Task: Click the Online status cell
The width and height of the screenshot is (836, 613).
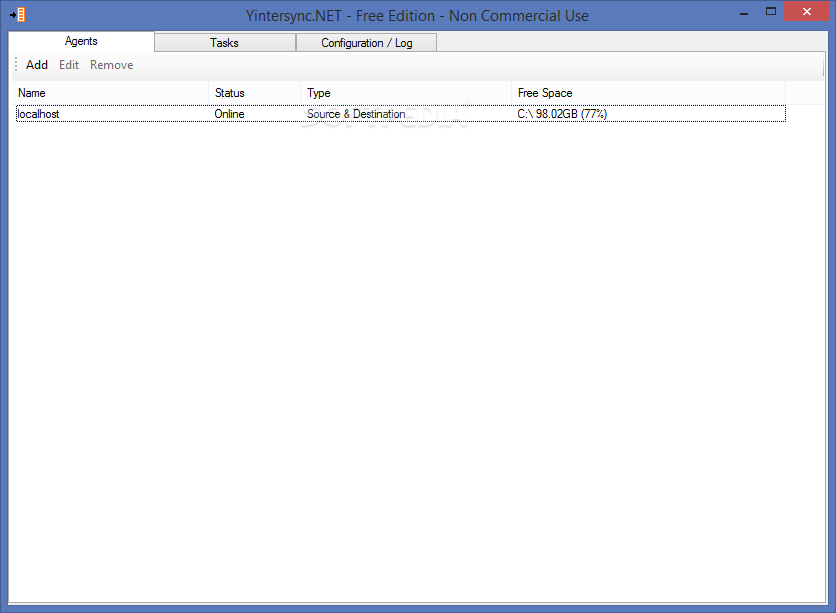Action: (229, 114)
